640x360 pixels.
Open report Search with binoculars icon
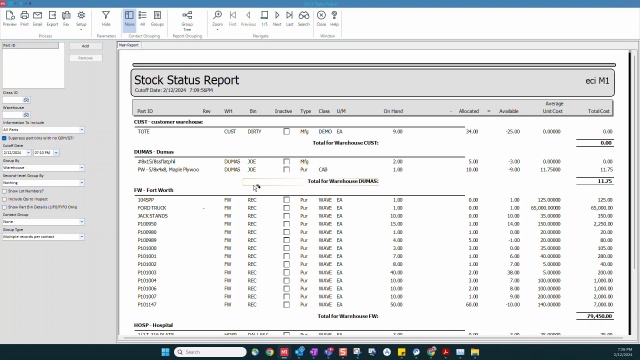[304, 18]
